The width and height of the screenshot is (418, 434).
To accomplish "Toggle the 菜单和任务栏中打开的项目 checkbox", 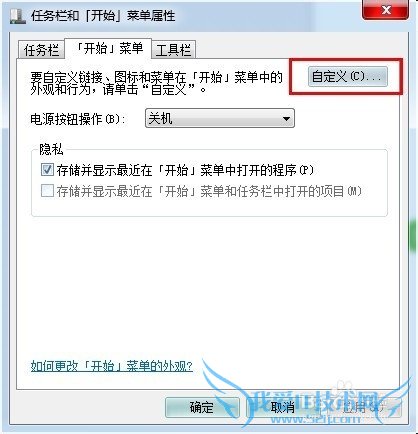I will click(47, 191).
